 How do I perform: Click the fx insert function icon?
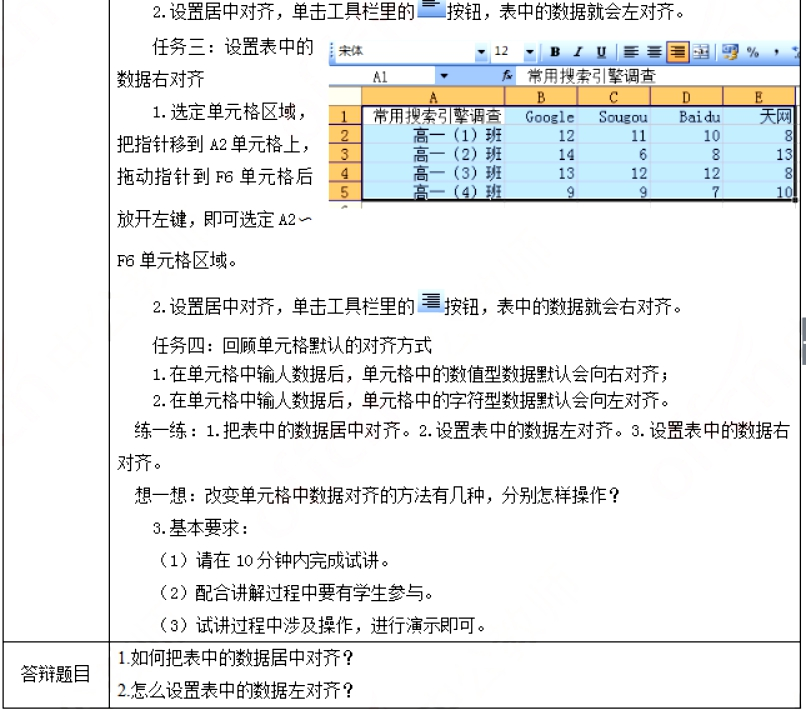(507, 76)
